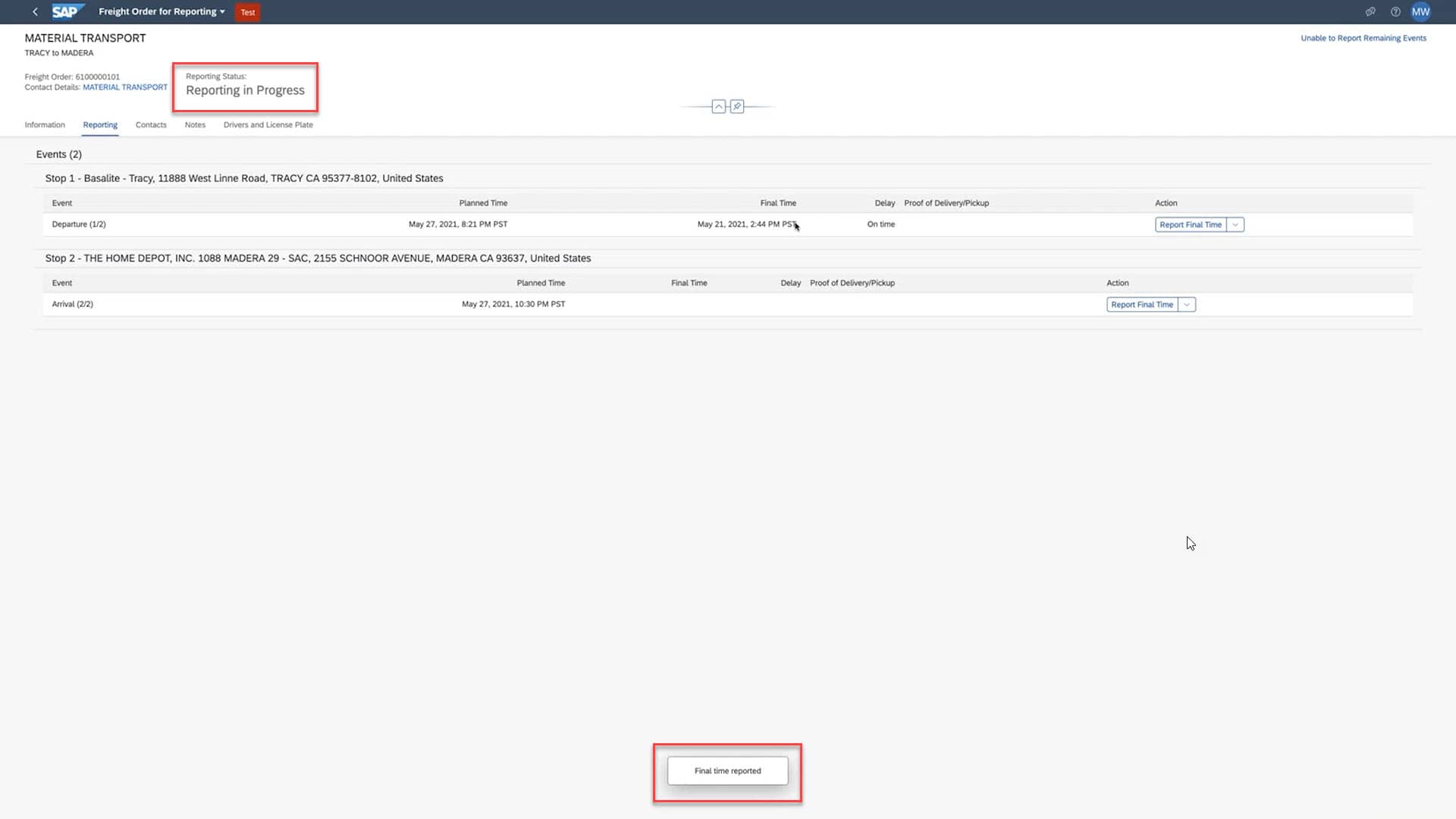Click Unable to Report Remaining Events link
The image size is (1456, 819).
tap(1363, 38)
